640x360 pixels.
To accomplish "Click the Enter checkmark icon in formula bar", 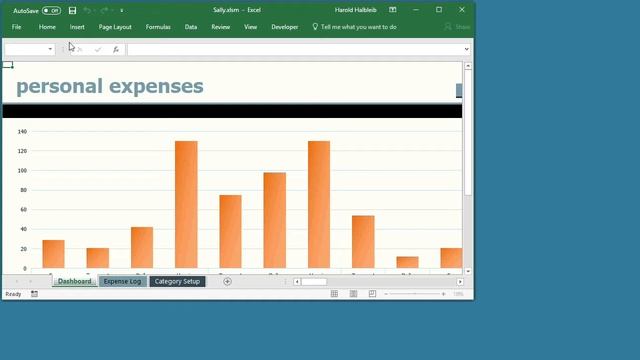I will (x=98, y=49).
